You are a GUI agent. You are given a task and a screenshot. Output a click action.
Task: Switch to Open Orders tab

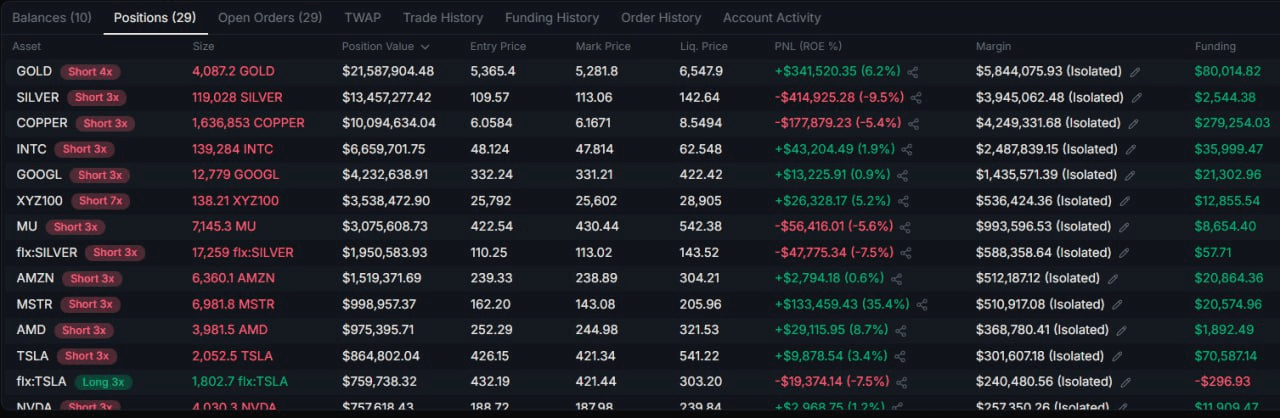(269, 18)
